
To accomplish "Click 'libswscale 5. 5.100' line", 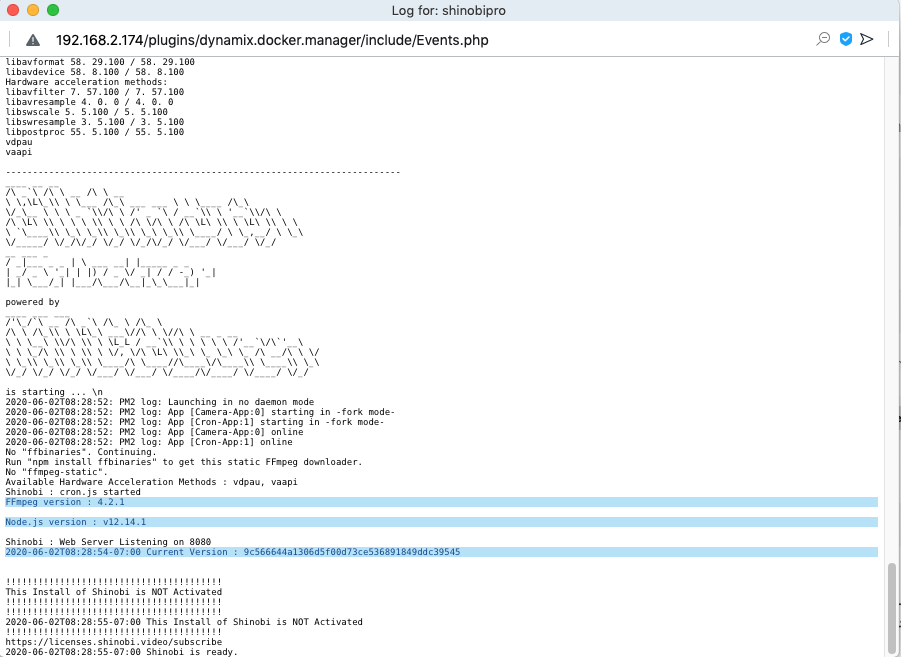I will click(x=87, y=112).
